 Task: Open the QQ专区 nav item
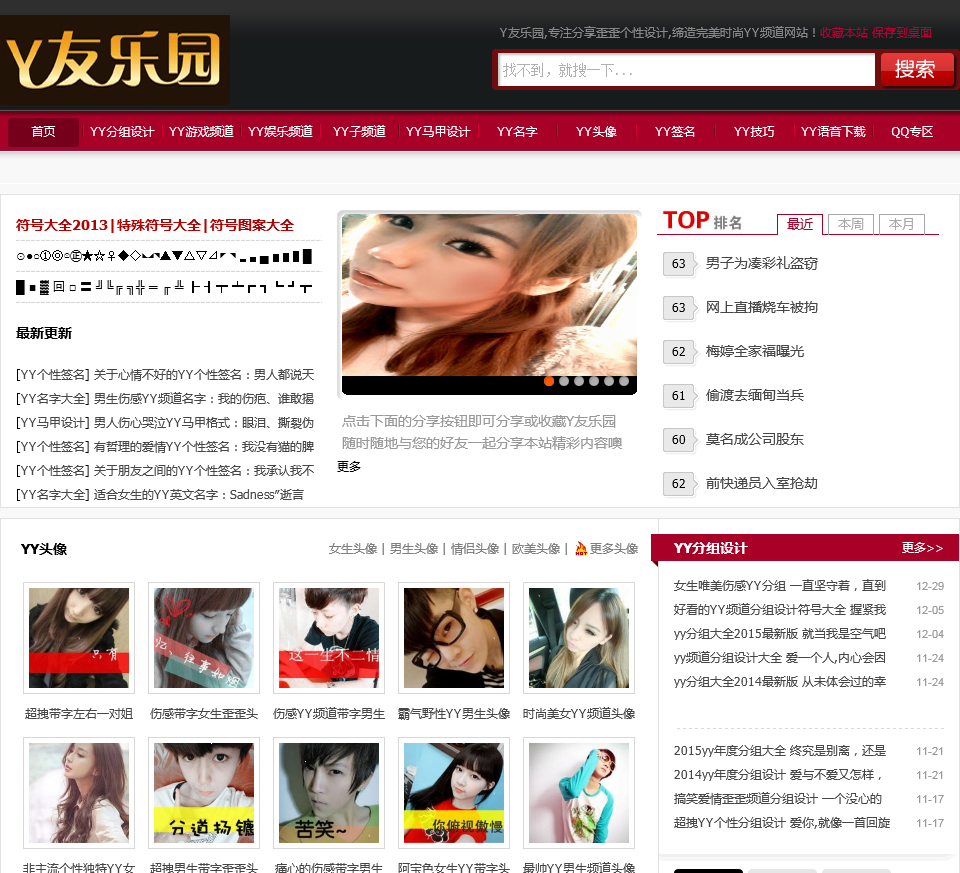click(x=912, y=132)
